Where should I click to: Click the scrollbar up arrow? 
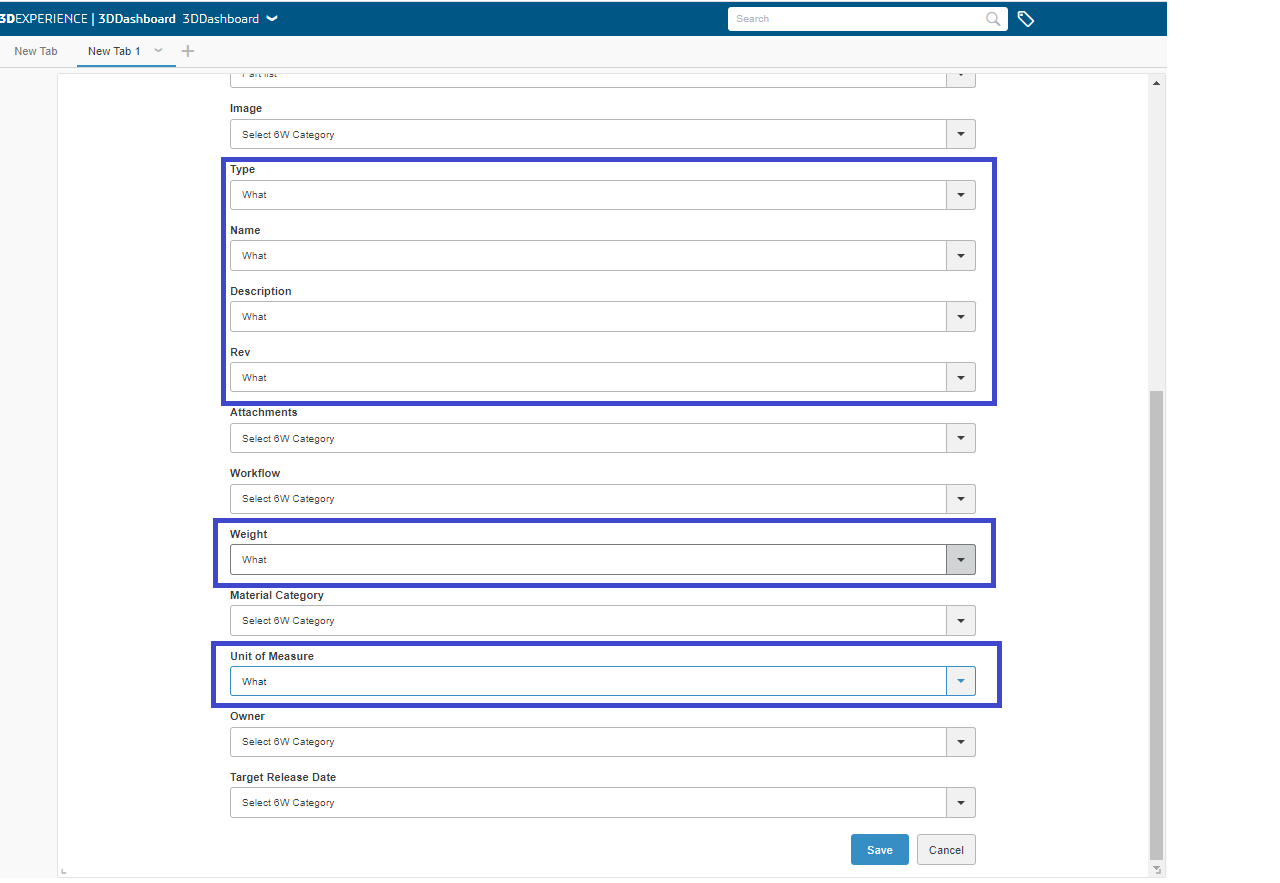tap(1157, 83)
